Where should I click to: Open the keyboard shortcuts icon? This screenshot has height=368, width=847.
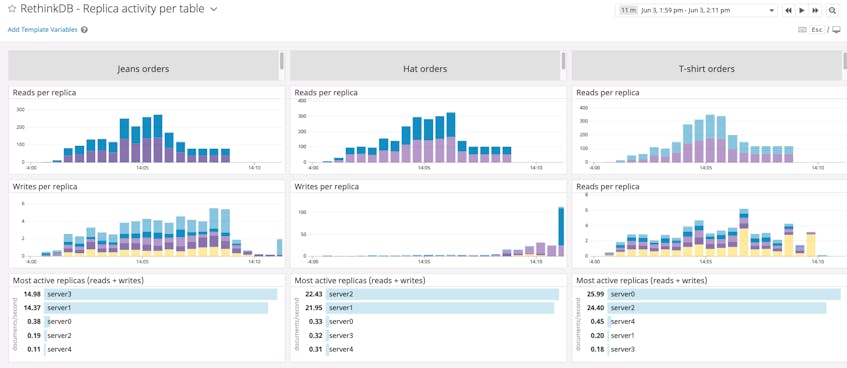click(x=802, y=30)
